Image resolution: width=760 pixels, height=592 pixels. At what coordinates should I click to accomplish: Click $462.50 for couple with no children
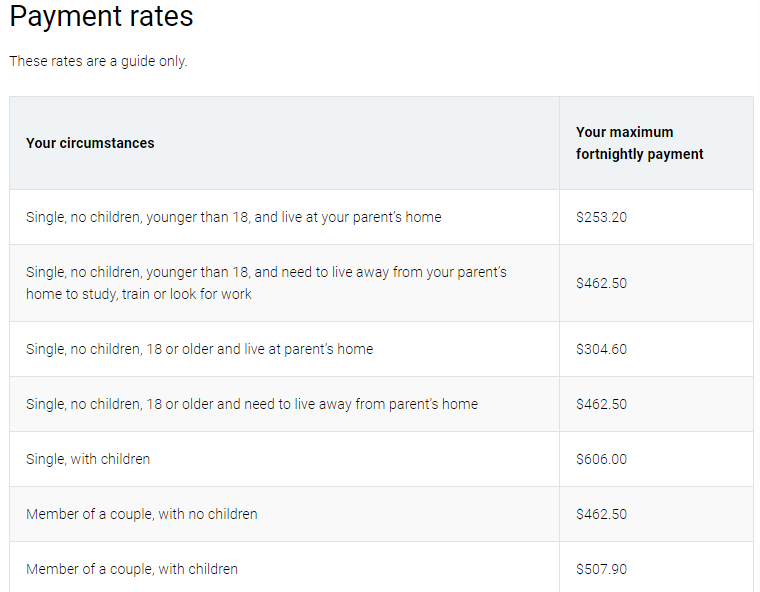[x=601, y=514]
